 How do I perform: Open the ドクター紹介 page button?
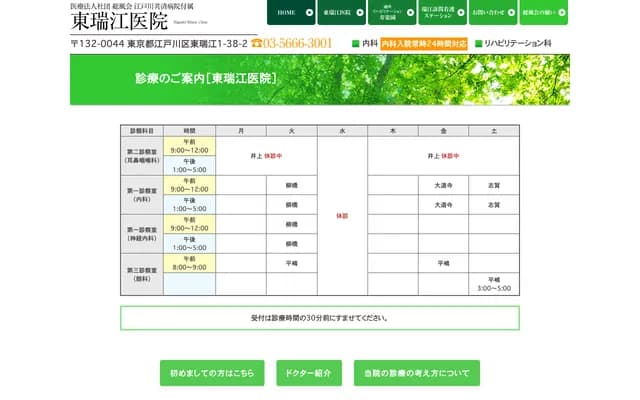coord(308,373)
